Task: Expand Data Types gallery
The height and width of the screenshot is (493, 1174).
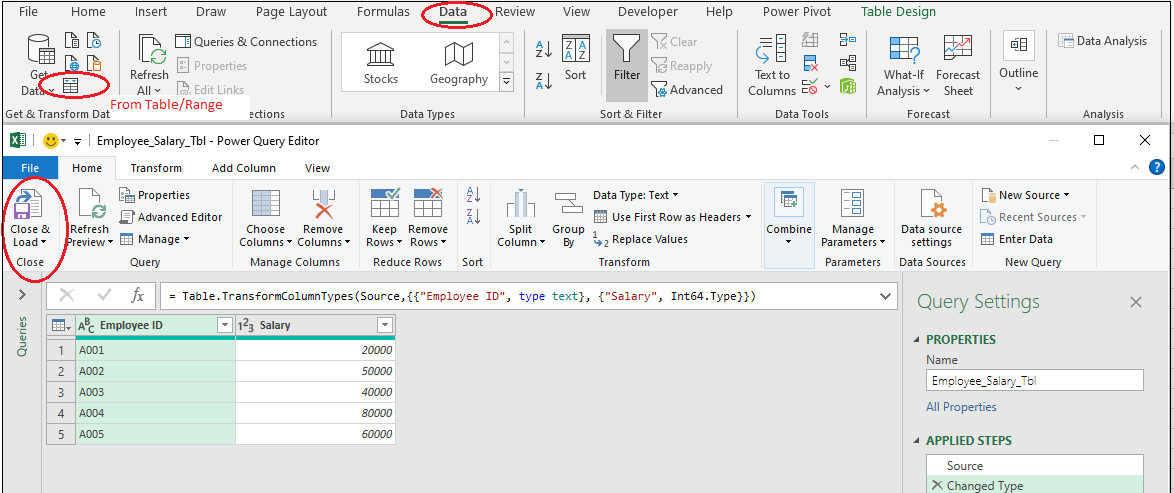Action: tap(506, 81)
